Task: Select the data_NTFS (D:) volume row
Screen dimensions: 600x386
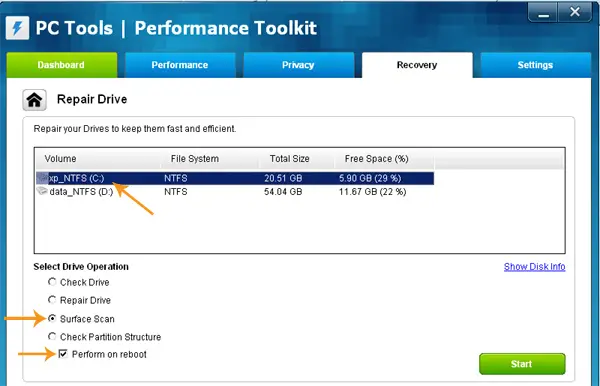Action: [235, 192]
